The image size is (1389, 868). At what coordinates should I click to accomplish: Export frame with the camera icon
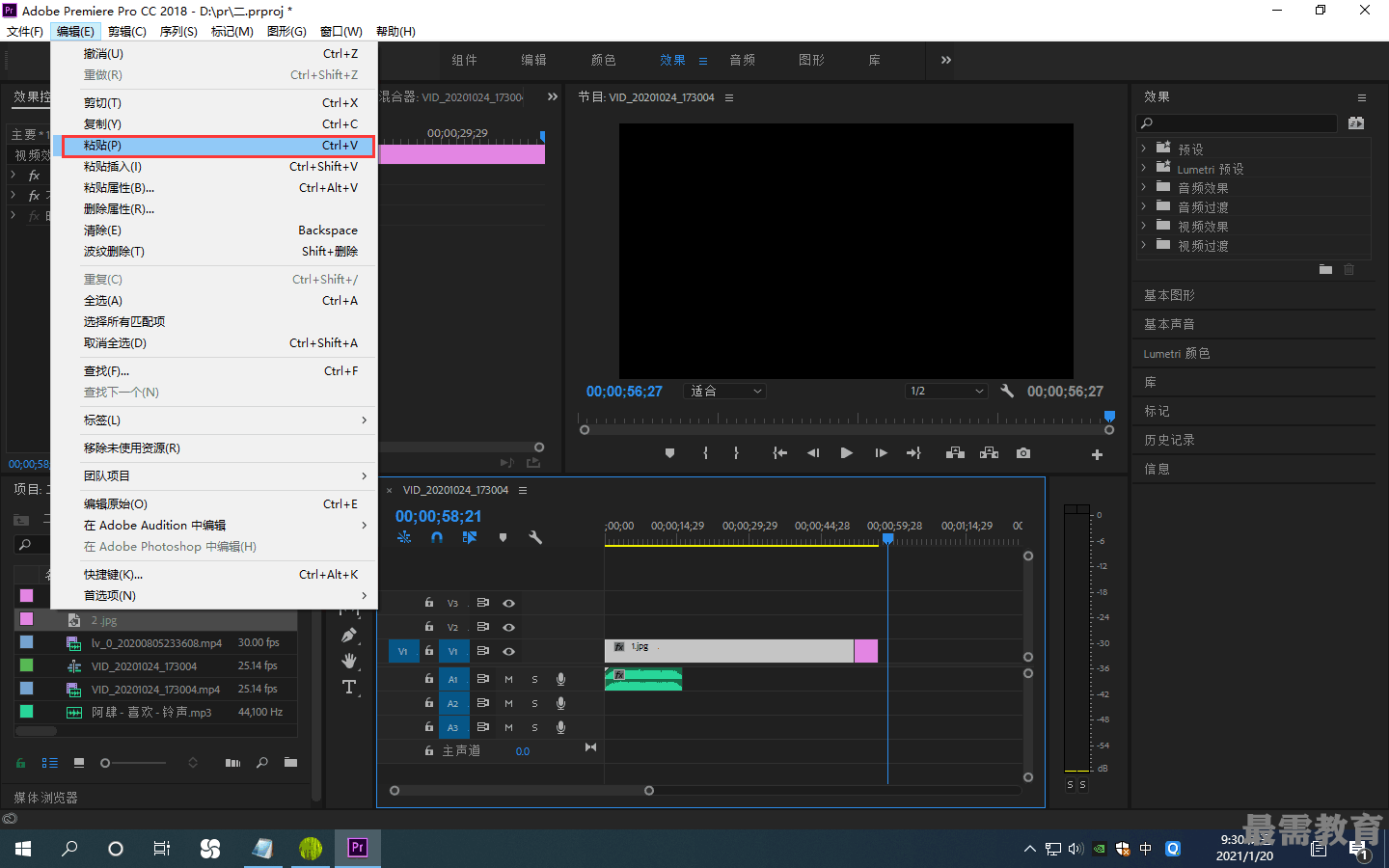click(x=1023, y=453)
